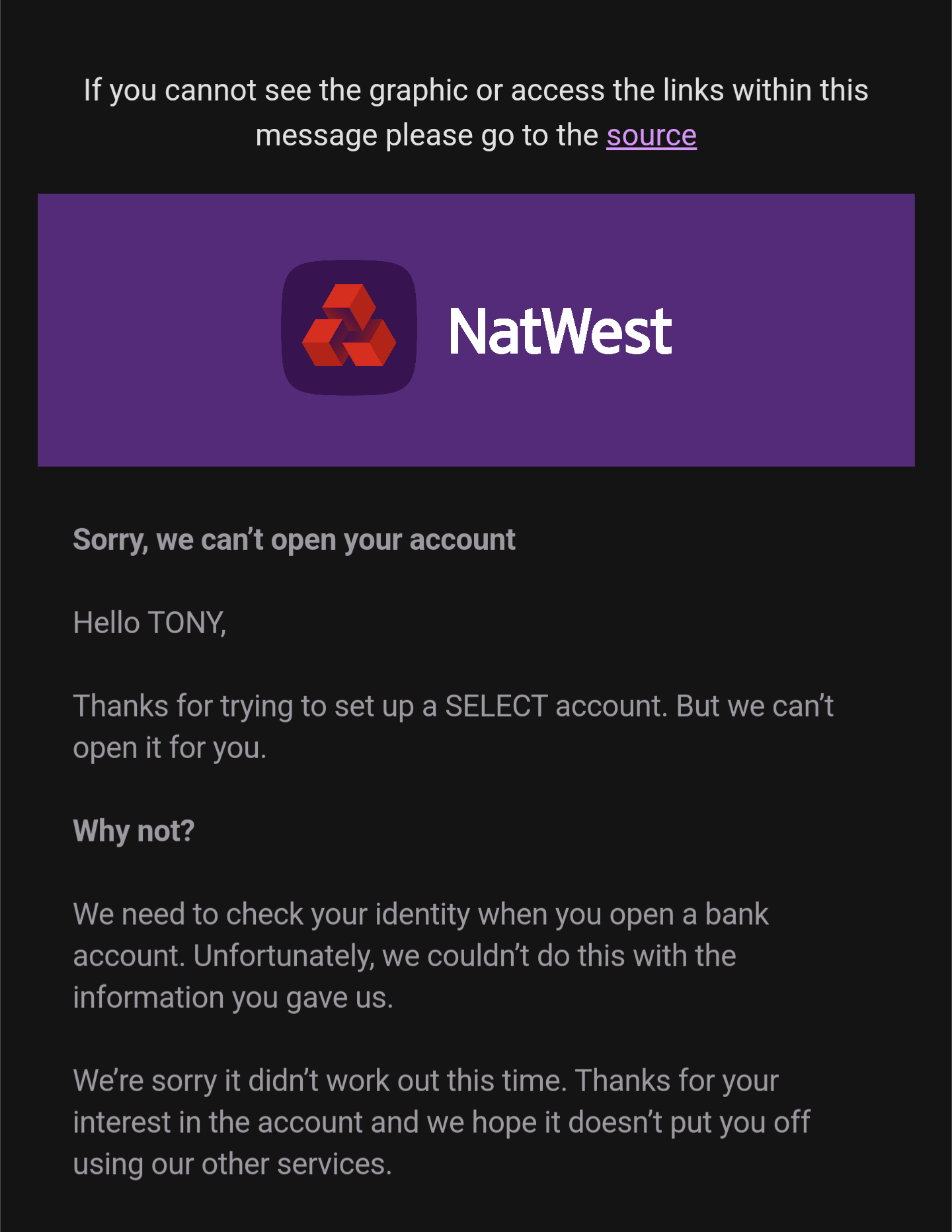Click the line starting account. Unfortunately

[404, 956]
